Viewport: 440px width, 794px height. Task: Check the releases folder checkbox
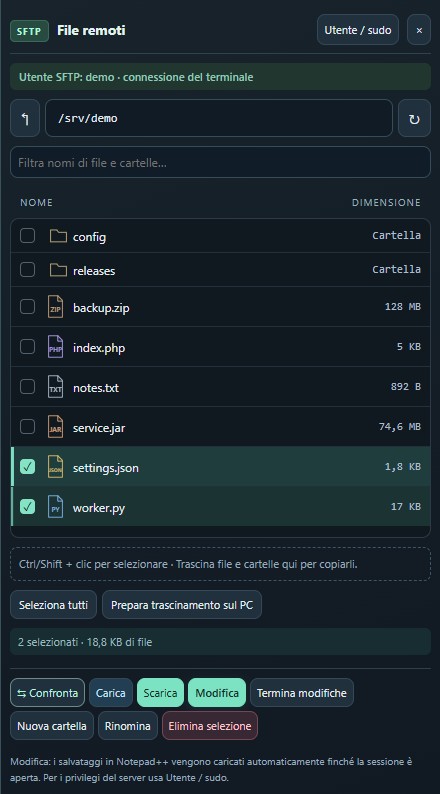(27, 269)
